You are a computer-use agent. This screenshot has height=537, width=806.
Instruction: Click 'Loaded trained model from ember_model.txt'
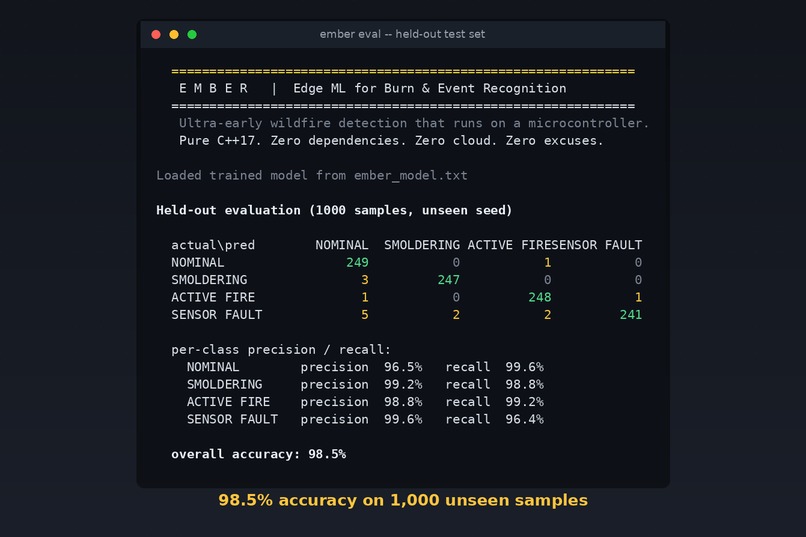coord(312,176)
